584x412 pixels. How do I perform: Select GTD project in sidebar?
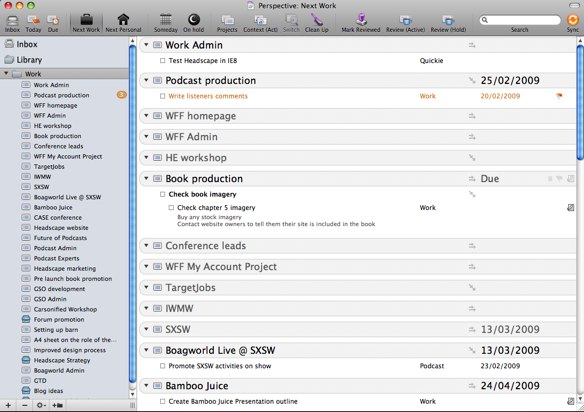point(40,380)
